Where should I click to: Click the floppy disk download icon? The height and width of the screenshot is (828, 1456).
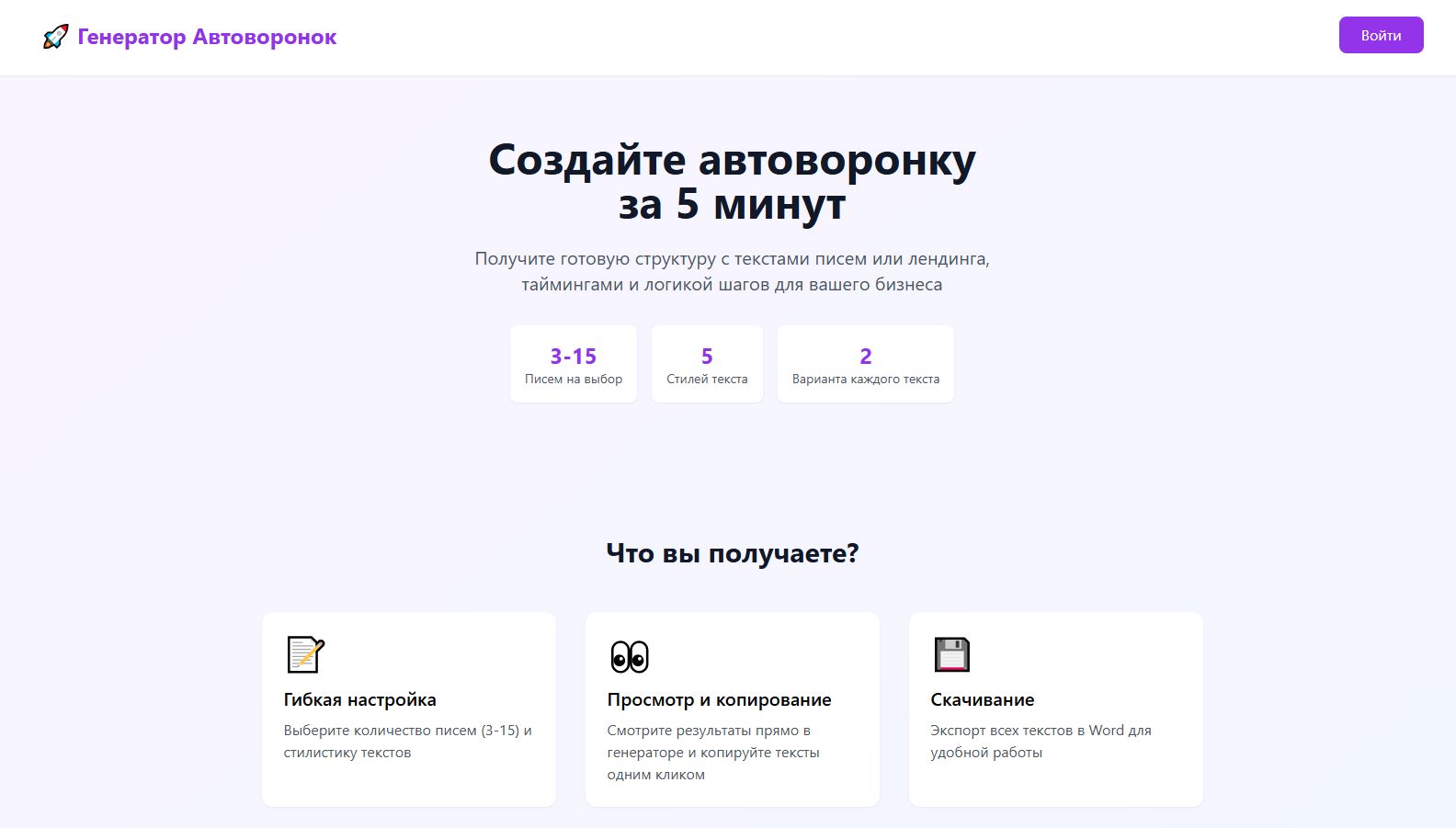coord(951,655)
